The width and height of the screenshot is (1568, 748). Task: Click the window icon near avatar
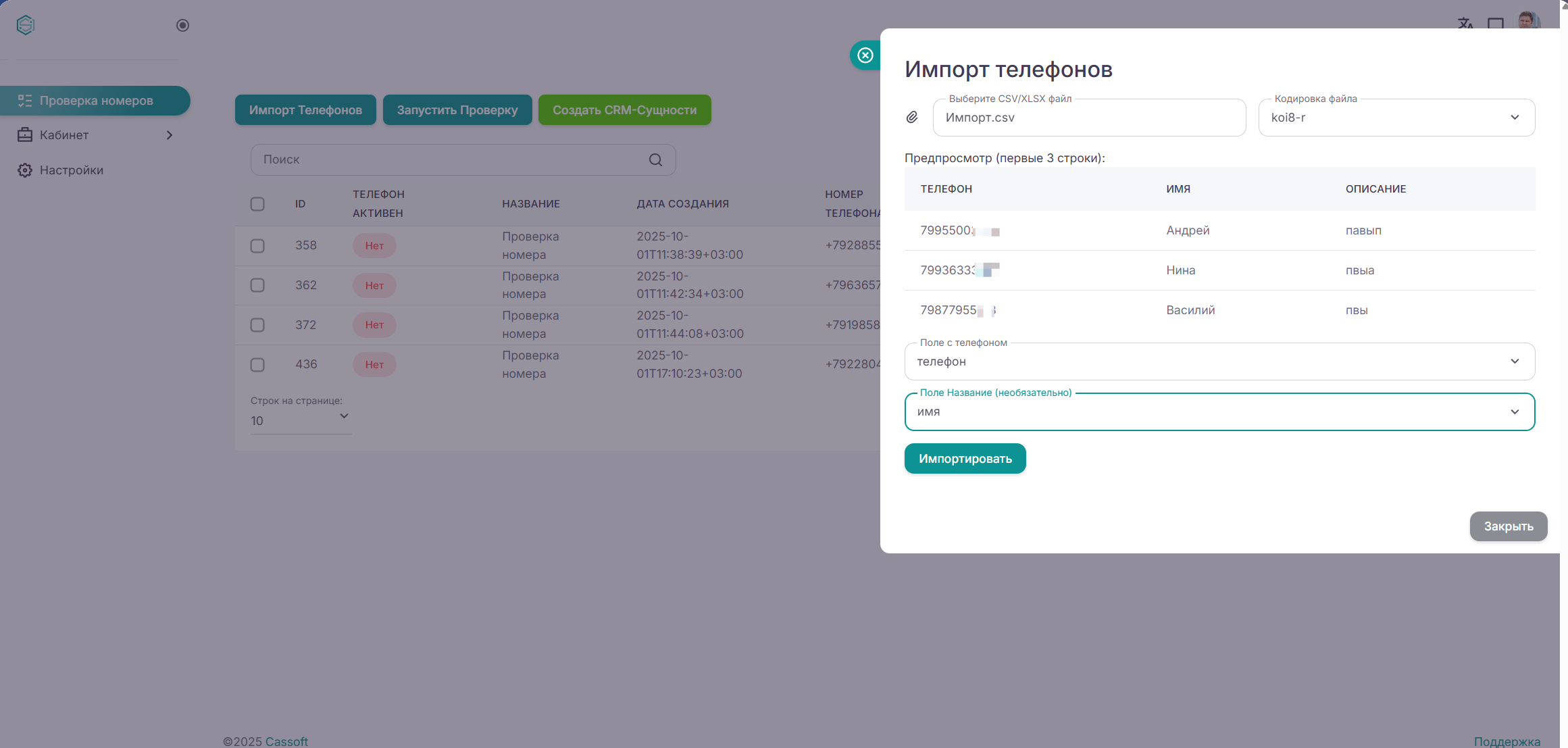point(1496,24)
